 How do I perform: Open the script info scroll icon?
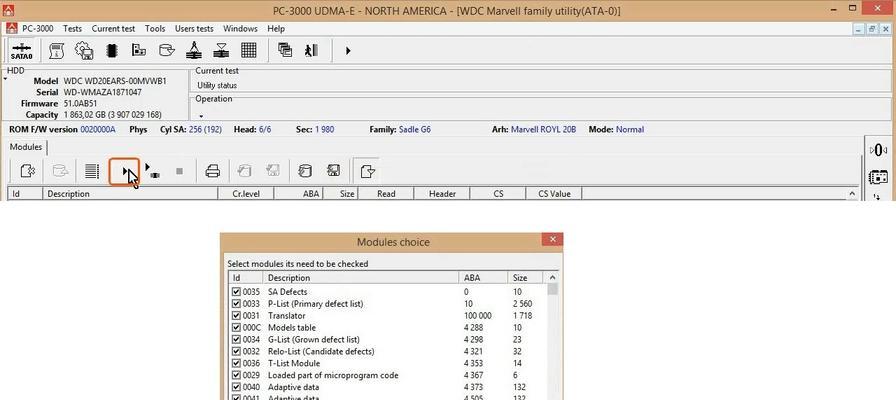pos(56,51)
